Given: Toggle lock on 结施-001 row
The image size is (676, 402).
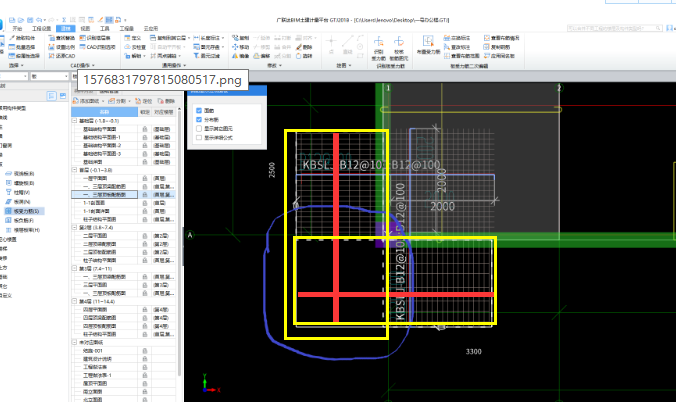Looking at the screenshot, I should pos(145,351).
